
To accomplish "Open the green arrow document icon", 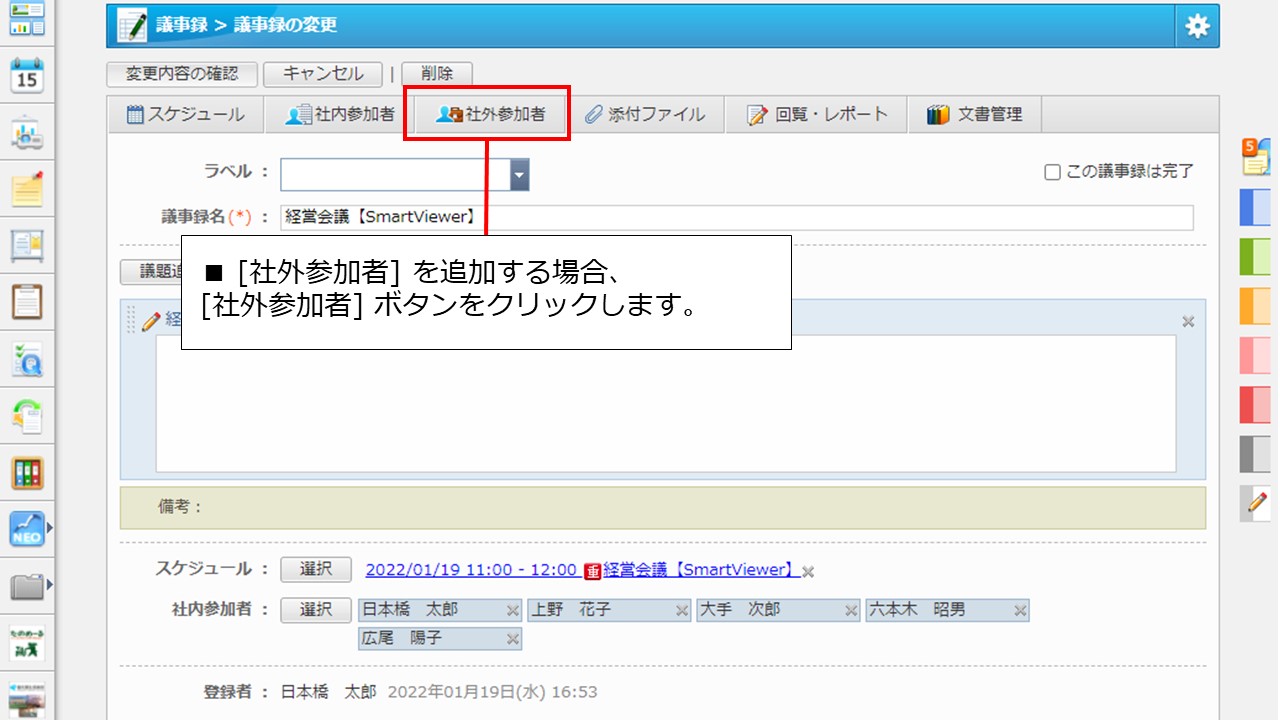I will point(27,415).
